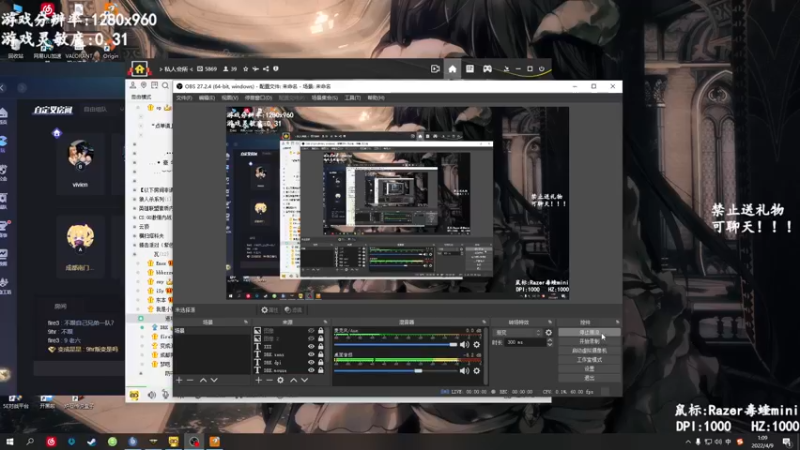
Task: Mute the microphone/Aux channel speaker icon
Action: point(464,345)
